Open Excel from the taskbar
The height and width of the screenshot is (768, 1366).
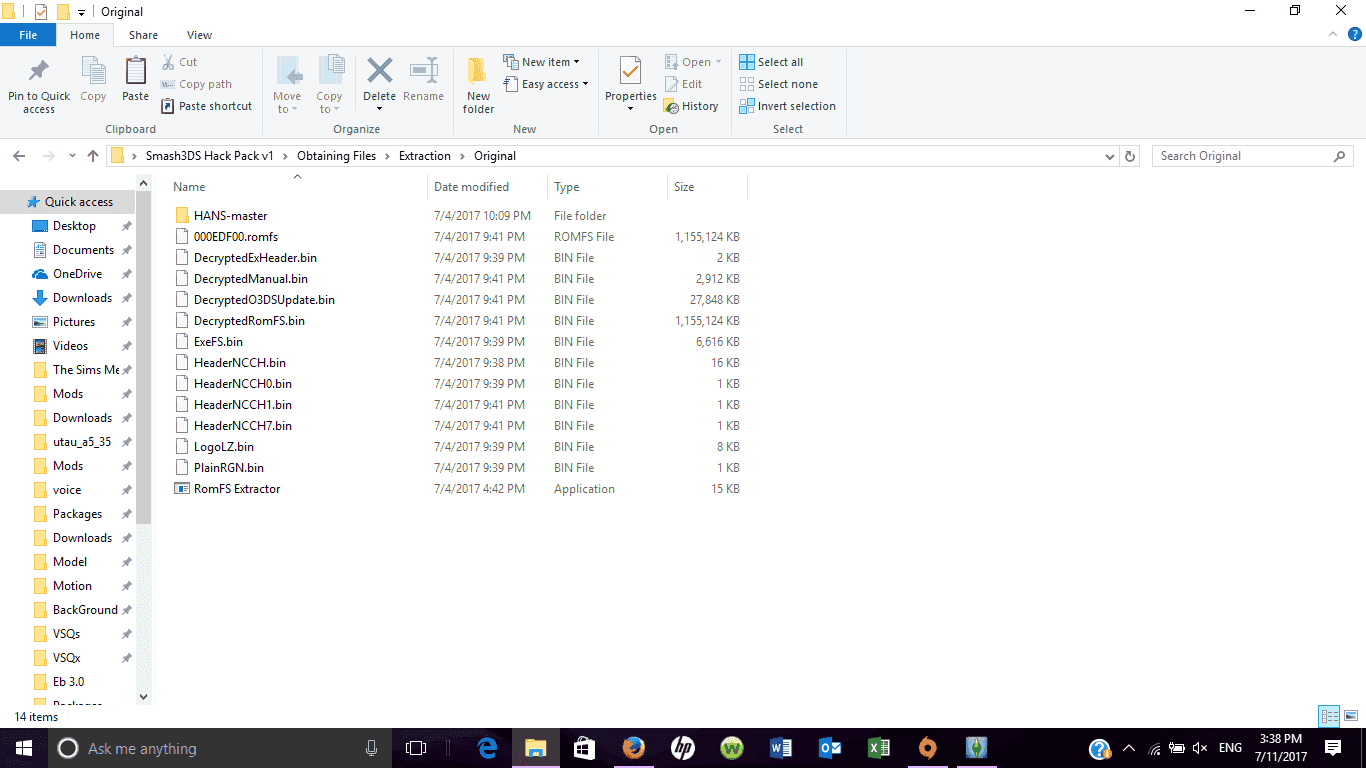pyautogui.click(x=879, y=748)
